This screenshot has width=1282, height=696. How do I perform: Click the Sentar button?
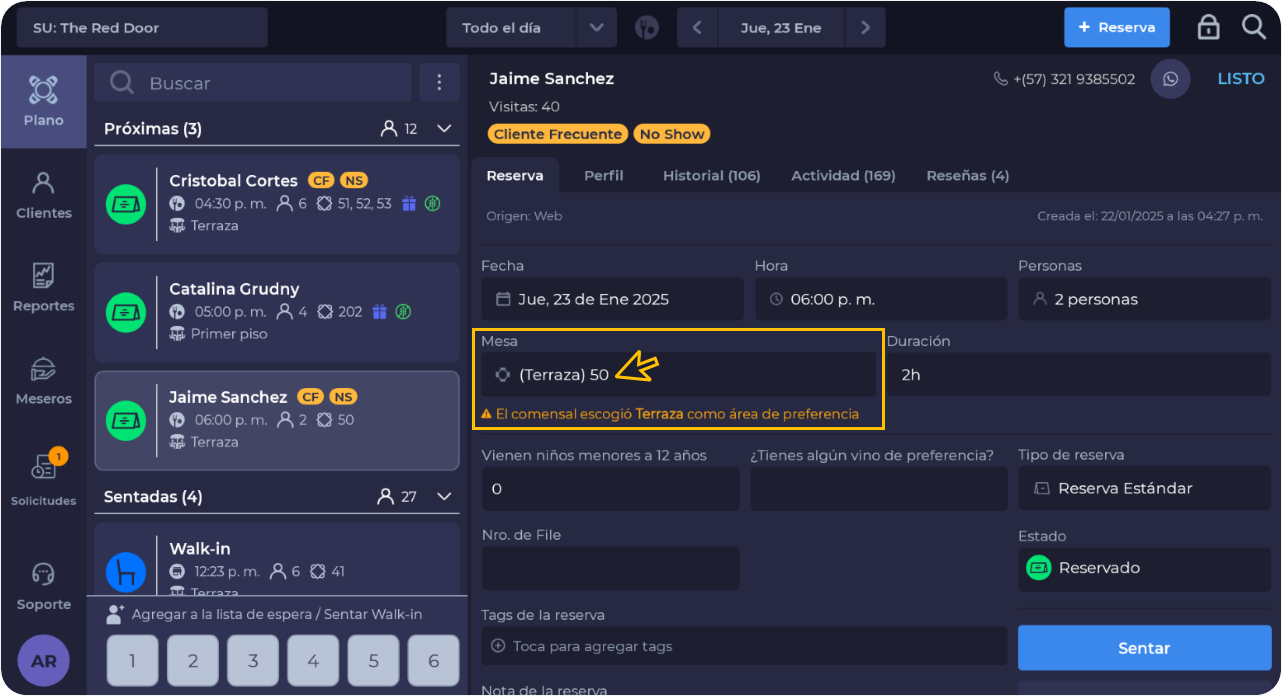point(1144,648)
